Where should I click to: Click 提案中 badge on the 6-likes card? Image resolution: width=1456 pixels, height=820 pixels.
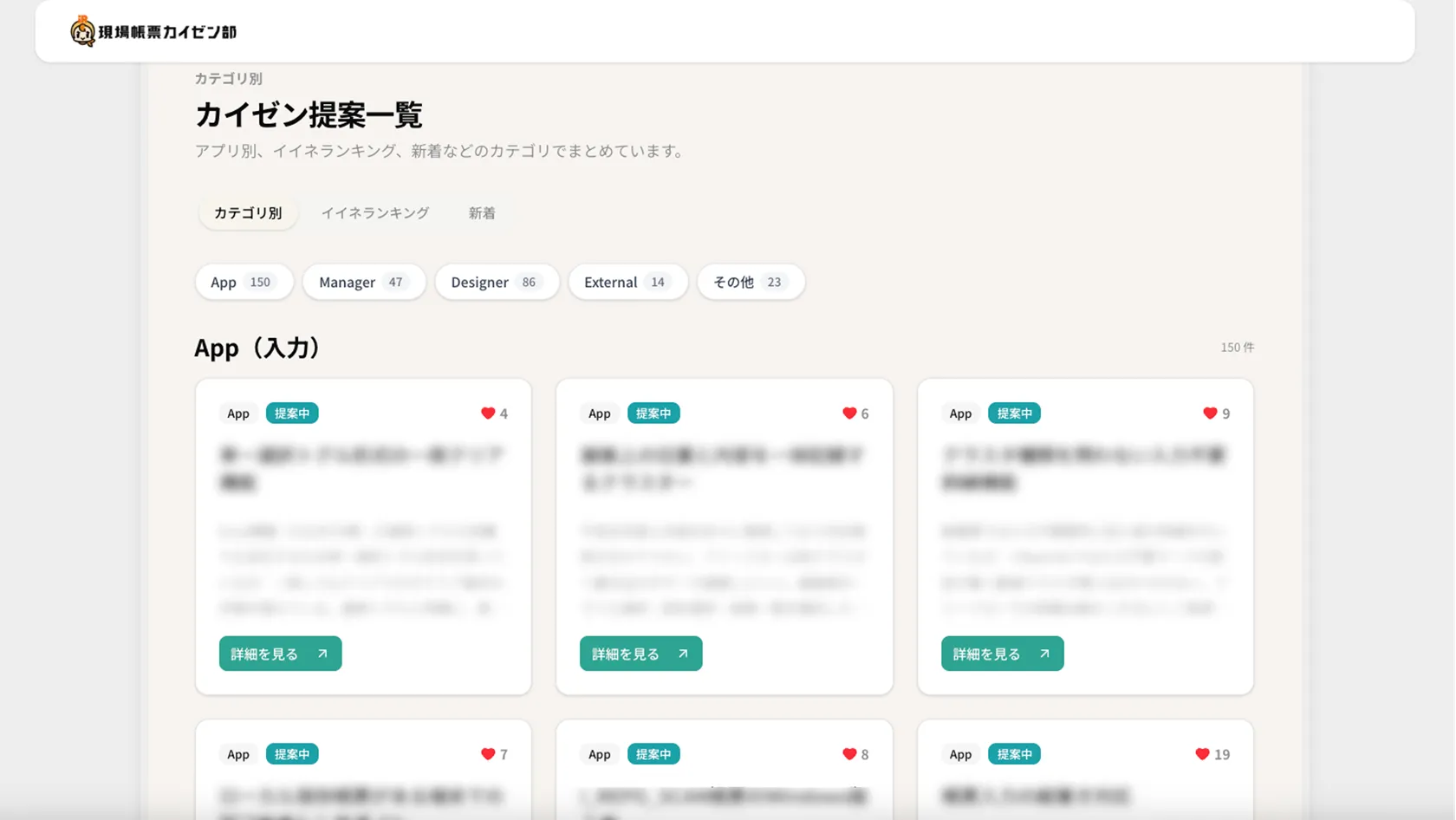pos(653,413)
